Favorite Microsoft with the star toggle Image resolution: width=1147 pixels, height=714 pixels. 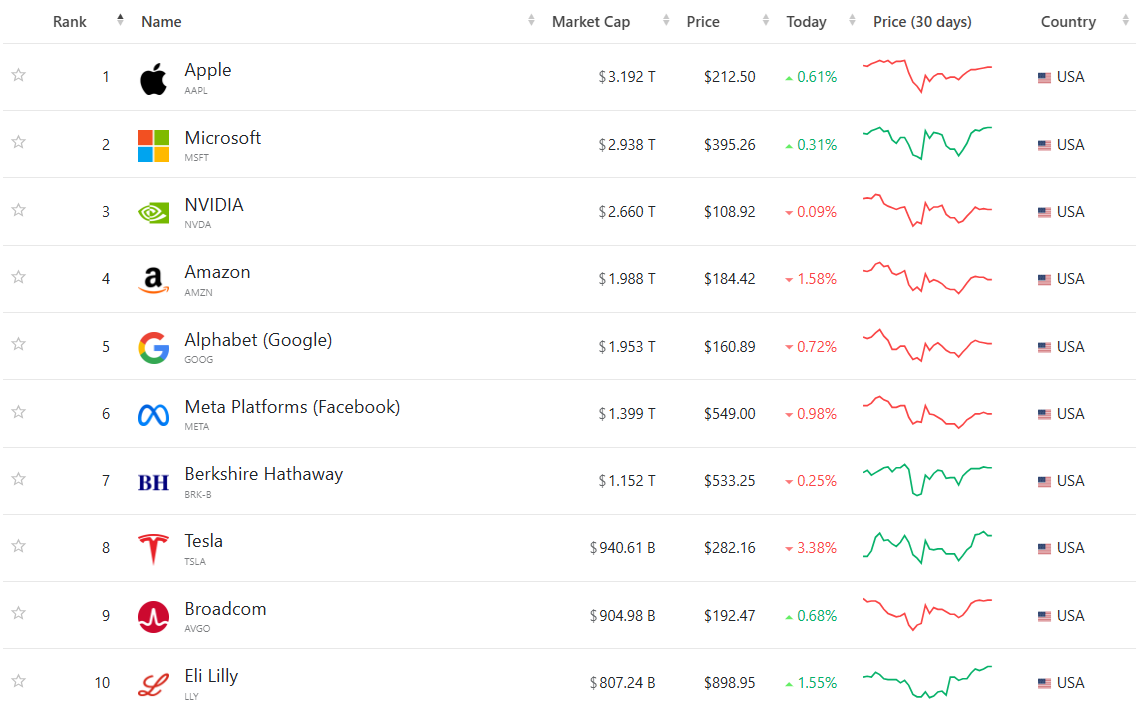click(x=19, y=142)
